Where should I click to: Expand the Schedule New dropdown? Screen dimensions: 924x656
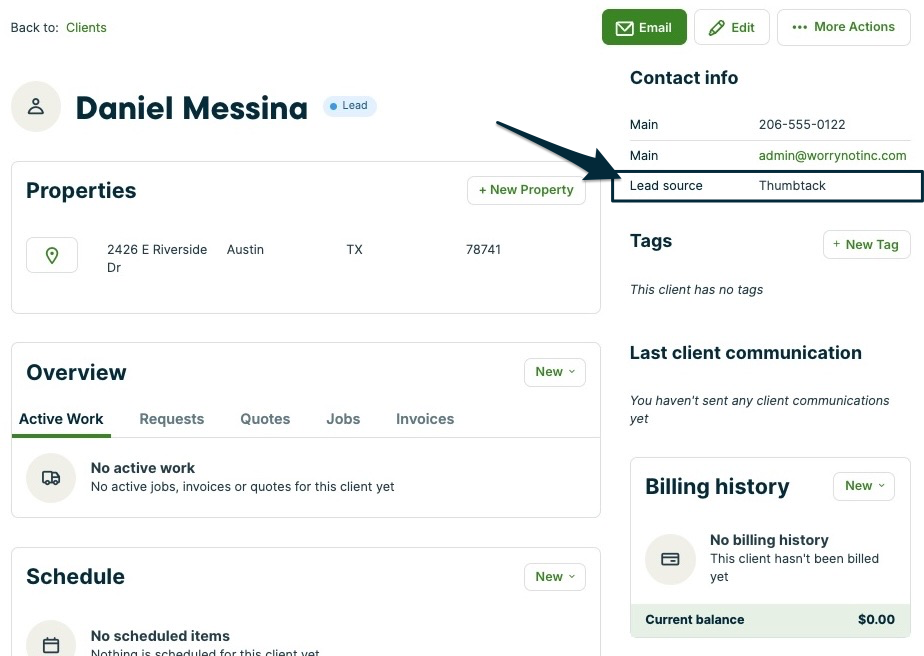(x=555, y=577)
